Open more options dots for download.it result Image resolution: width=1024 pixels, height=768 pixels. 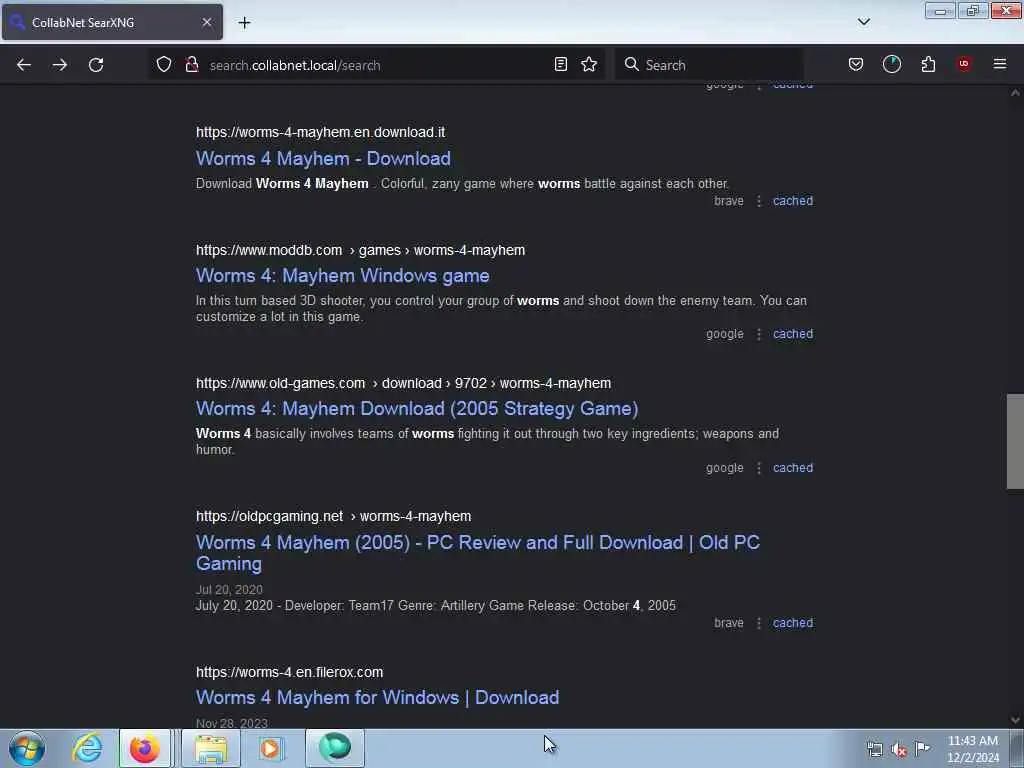(x=759, y=201)
